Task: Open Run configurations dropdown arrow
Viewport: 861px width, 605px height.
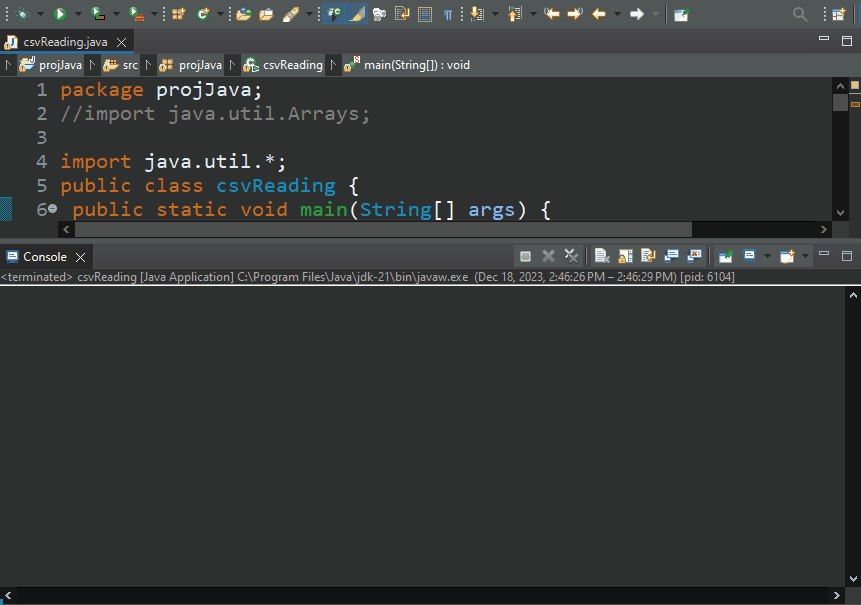Action: [x=78, y=14]
